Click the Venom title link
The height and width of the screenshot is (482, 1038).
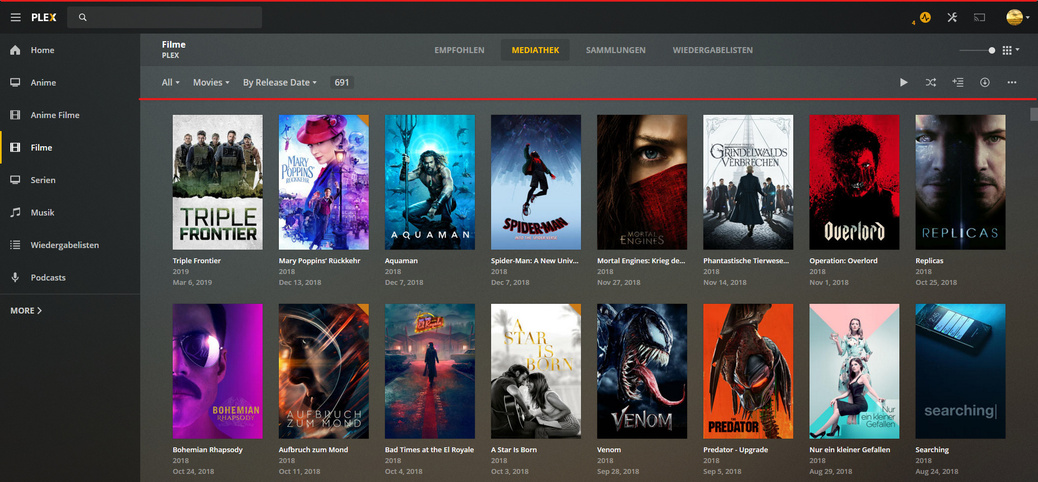[x=609, y=450]
